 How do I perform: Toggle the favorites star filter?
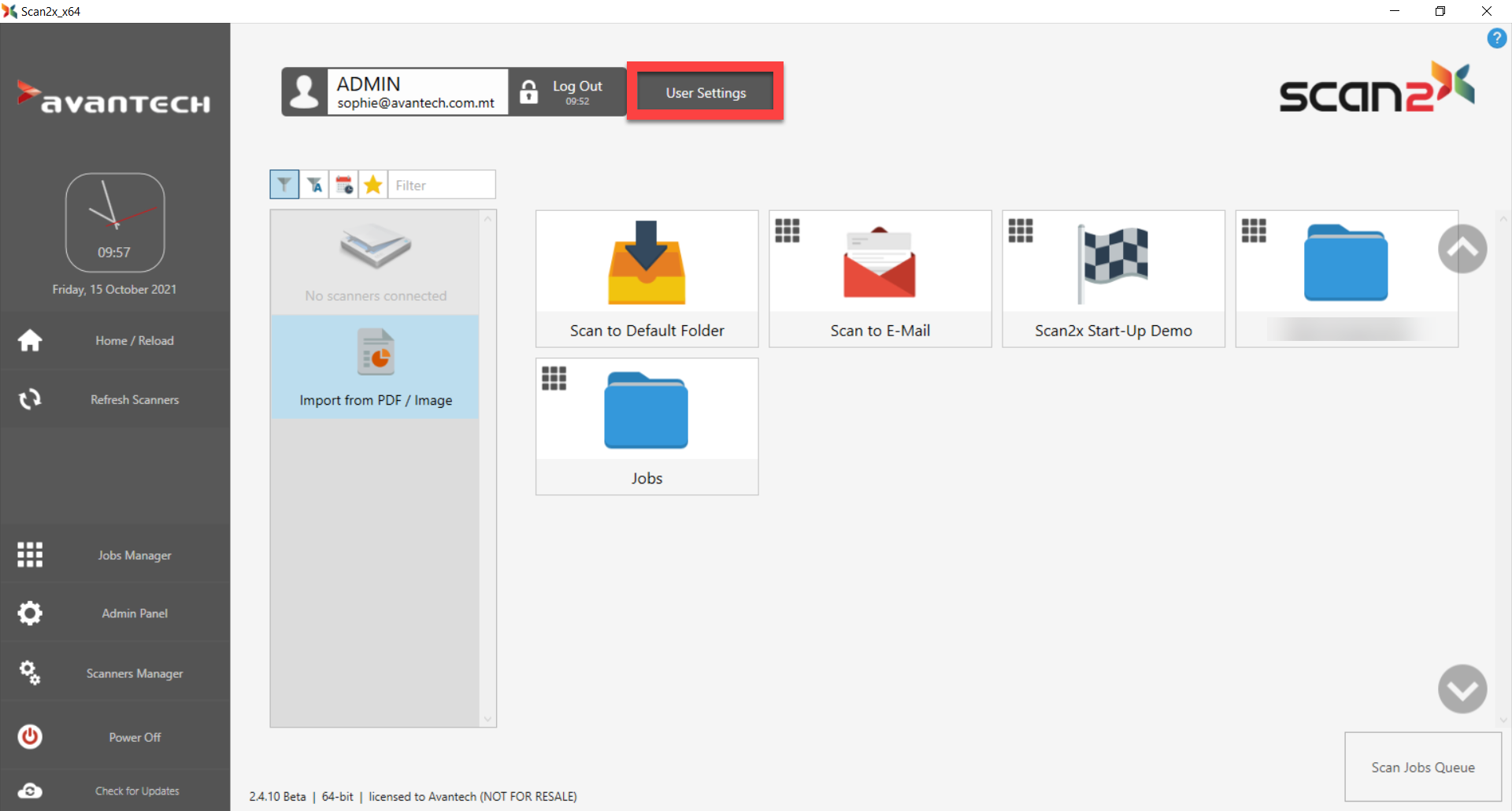pyautogui.click(x=373, y=185)
